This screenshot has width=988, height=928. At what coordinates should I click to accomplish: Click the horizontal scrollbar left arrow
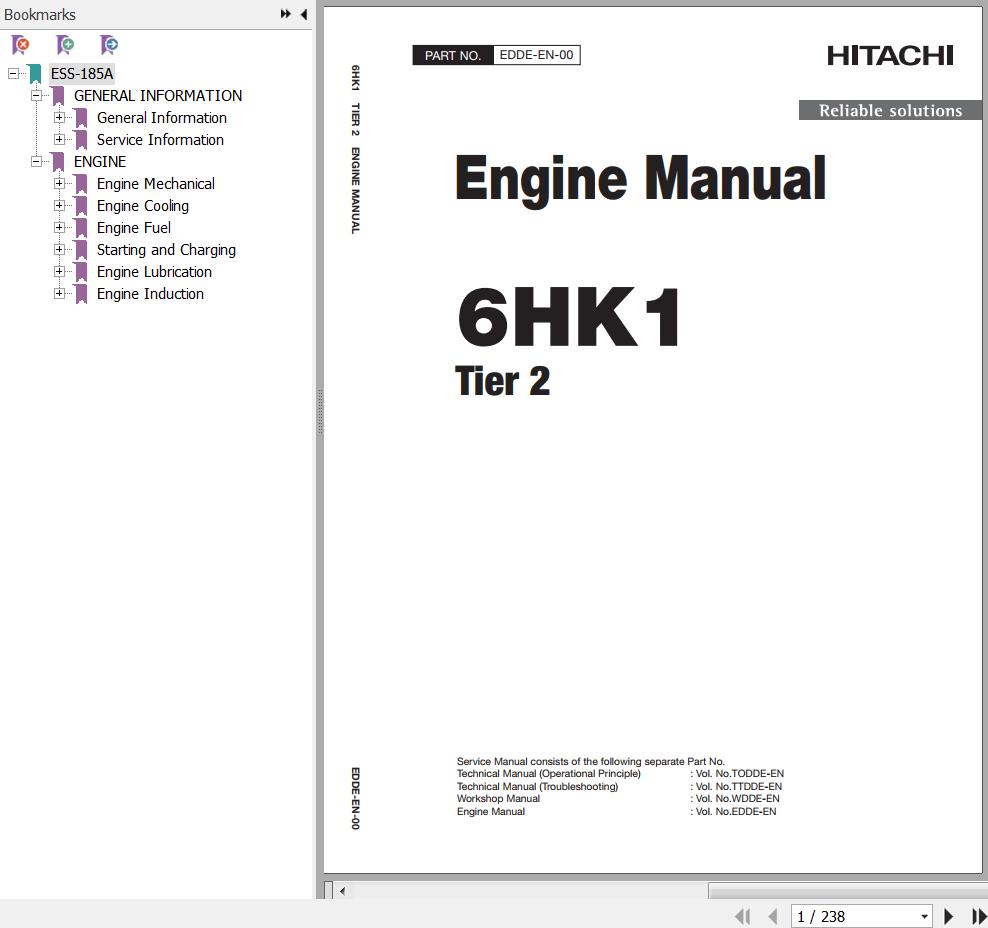click(342, 891)
